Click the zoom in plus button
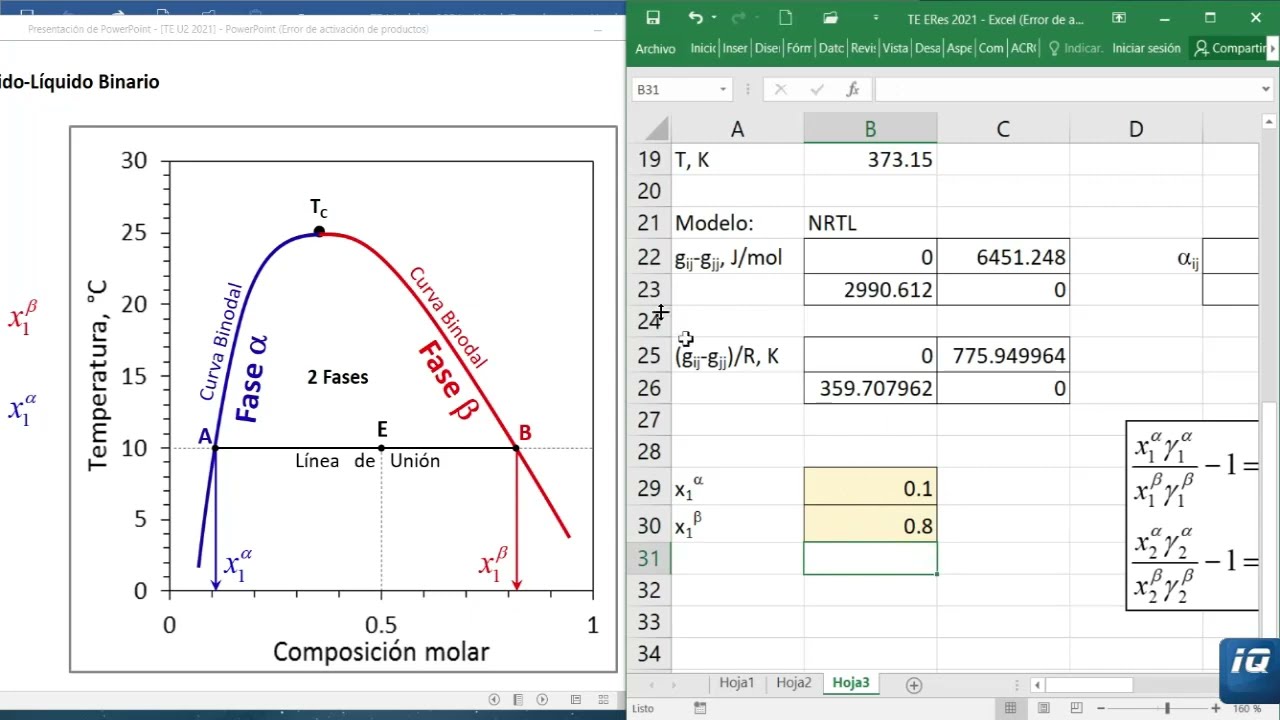 coord(1215,708)
